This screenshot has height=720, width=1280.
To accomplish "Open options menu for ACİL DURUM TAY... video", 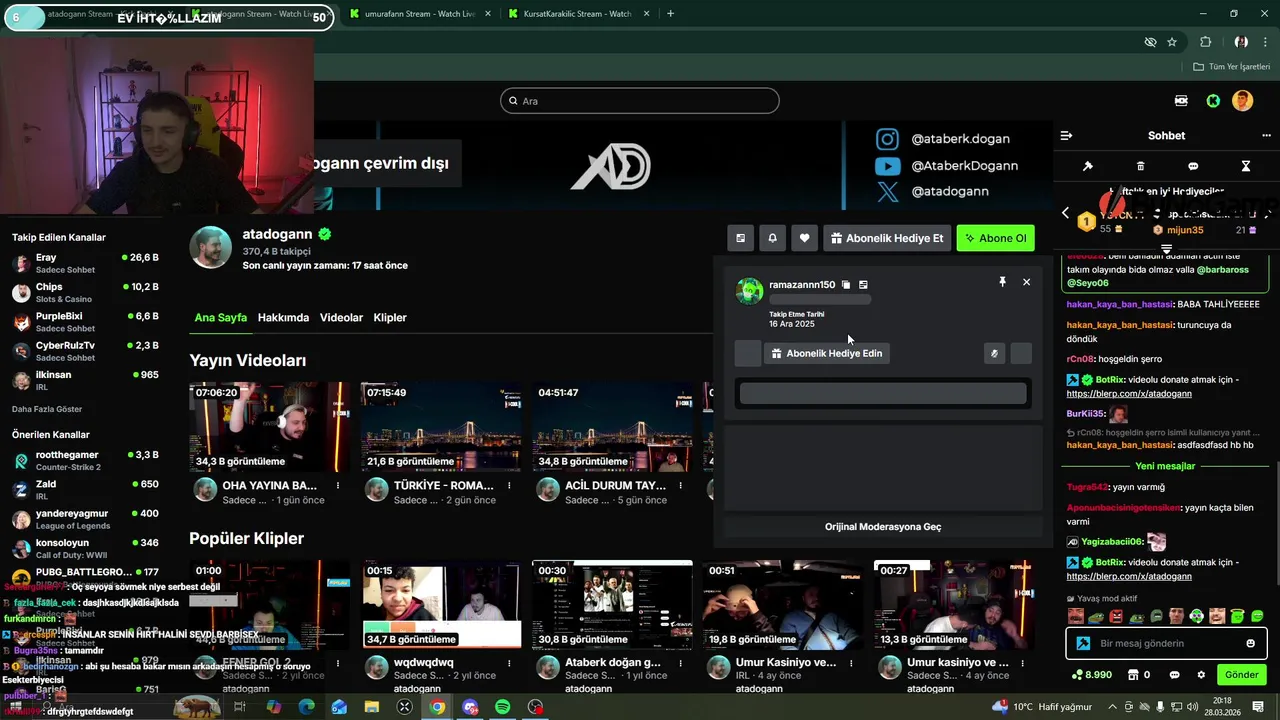I will 681,486.
